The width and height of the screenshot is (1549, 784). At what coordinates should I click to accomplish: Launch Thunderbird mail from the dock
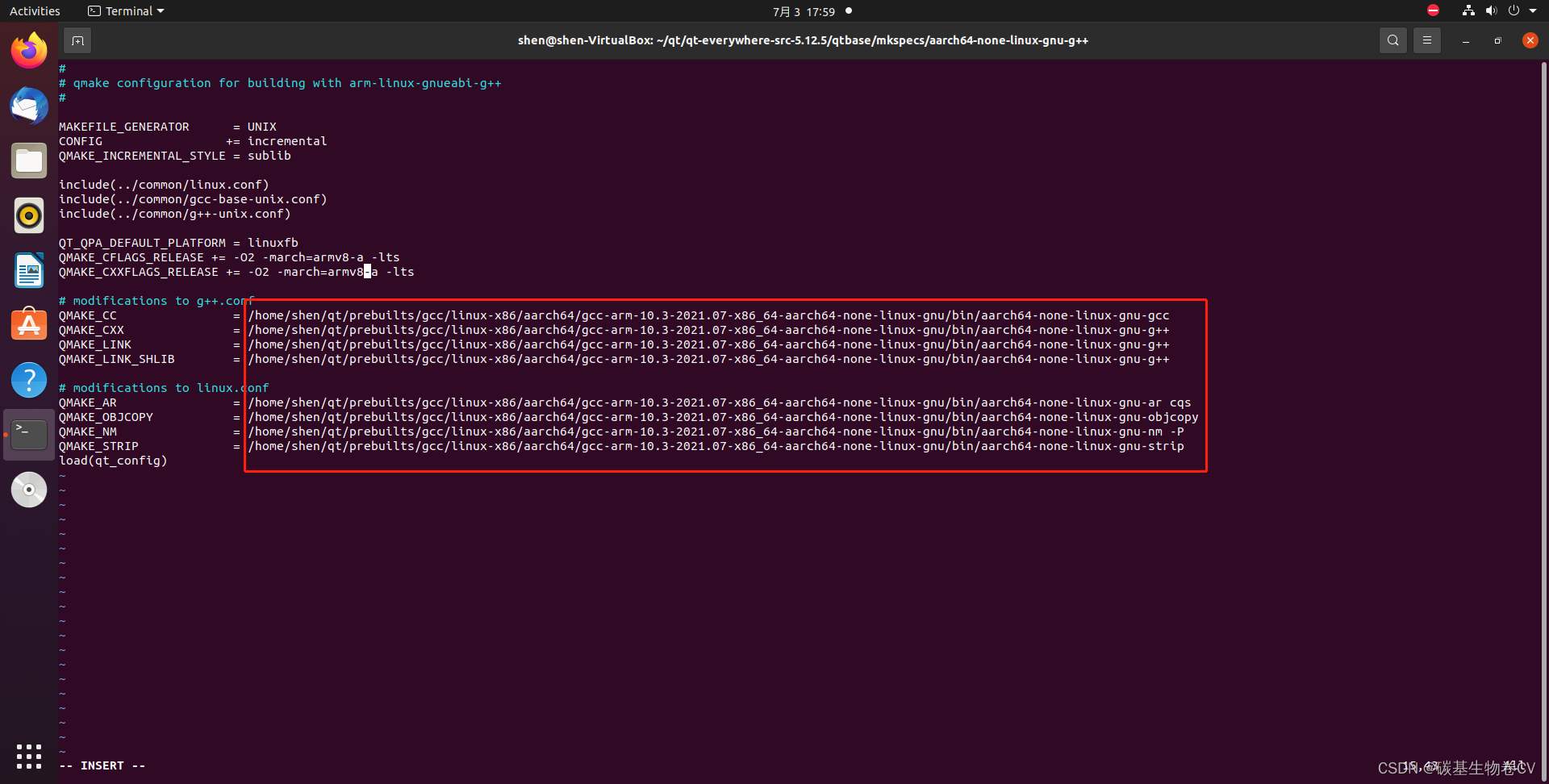[x=29, y=106]
